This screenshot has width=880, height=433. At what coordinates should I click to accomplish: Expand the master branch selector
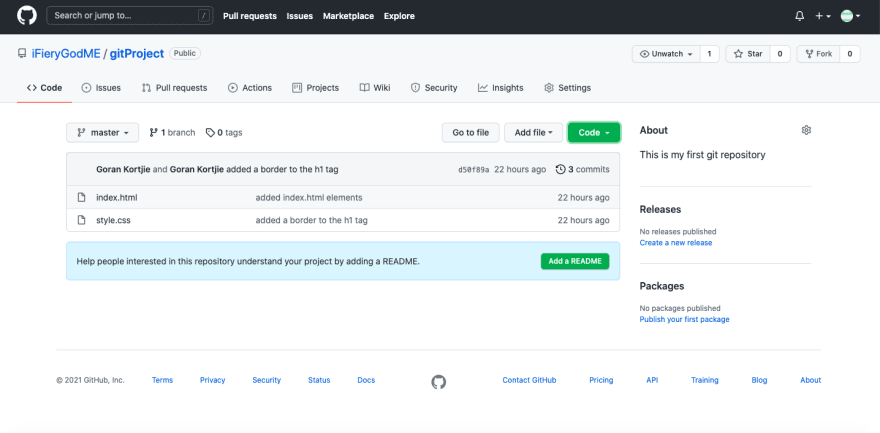[x=102, y=133]
